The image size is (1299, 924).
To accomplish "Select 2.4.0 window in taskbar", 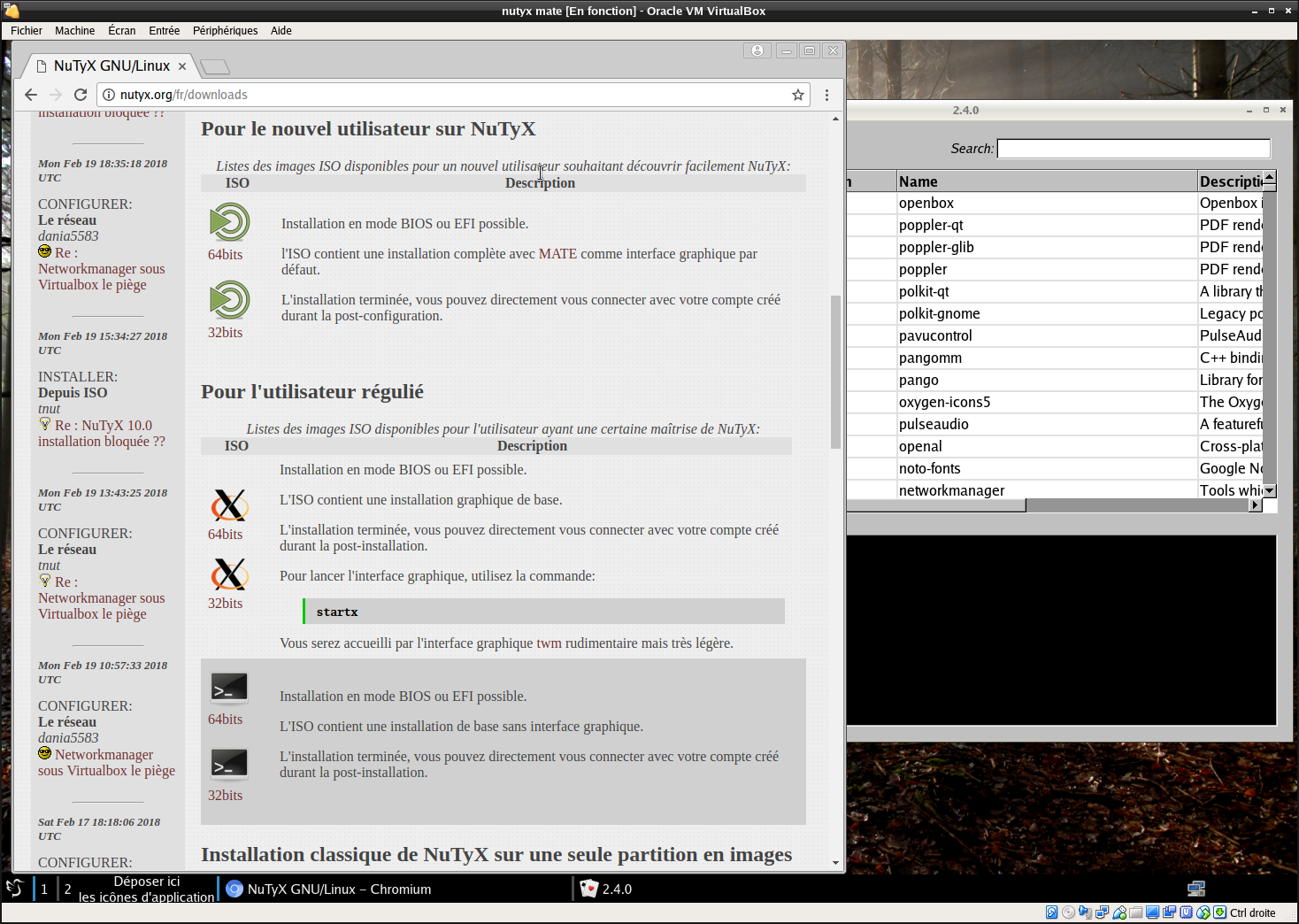I will [x=606, y=889].
